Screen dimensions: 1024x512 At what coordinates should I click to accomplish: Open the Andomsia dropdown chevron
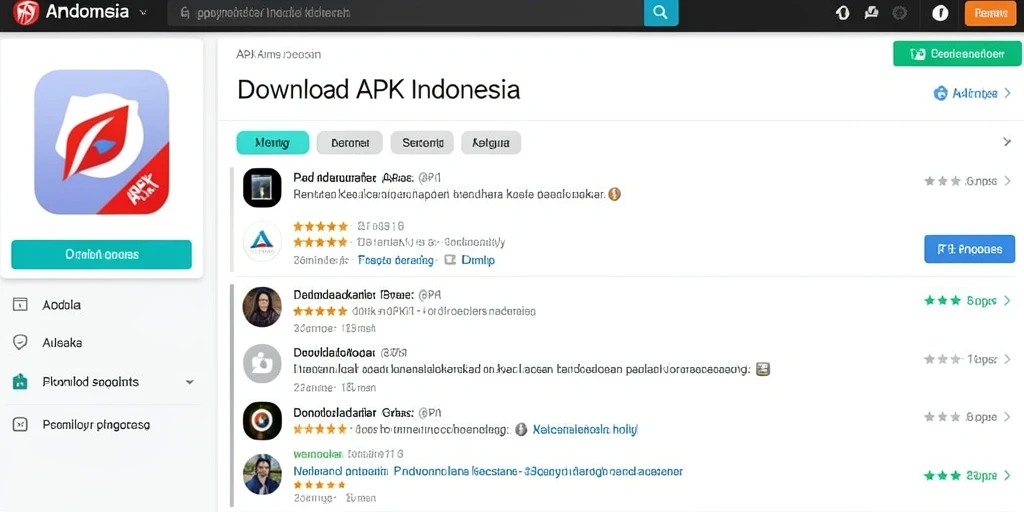143,12
